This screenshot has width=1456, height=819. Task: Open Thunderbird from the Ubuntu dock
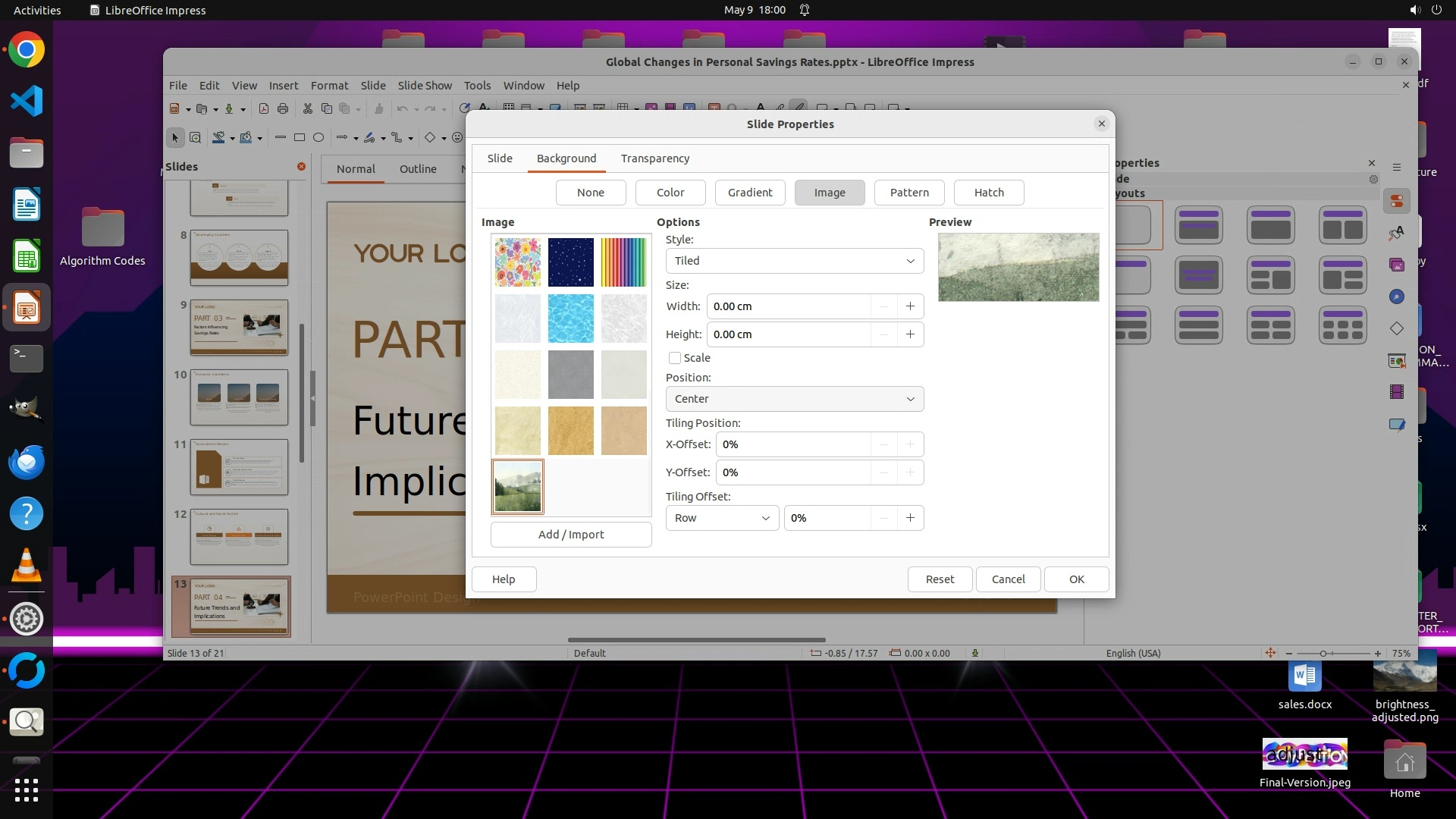pos(27,463)
